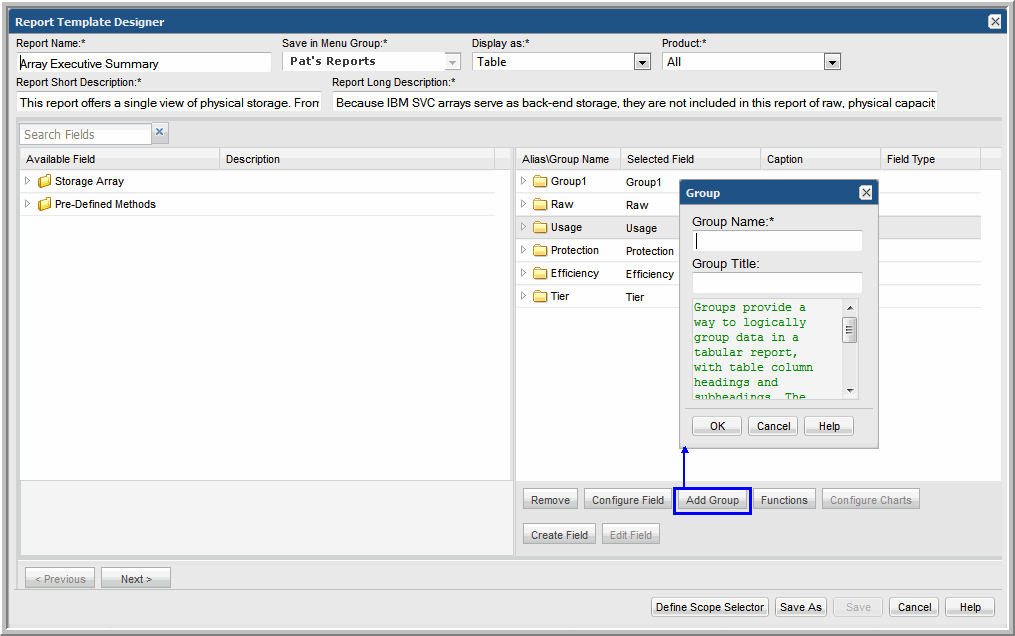
Task: Click the Storage Array folder icon
Action: 44,182
